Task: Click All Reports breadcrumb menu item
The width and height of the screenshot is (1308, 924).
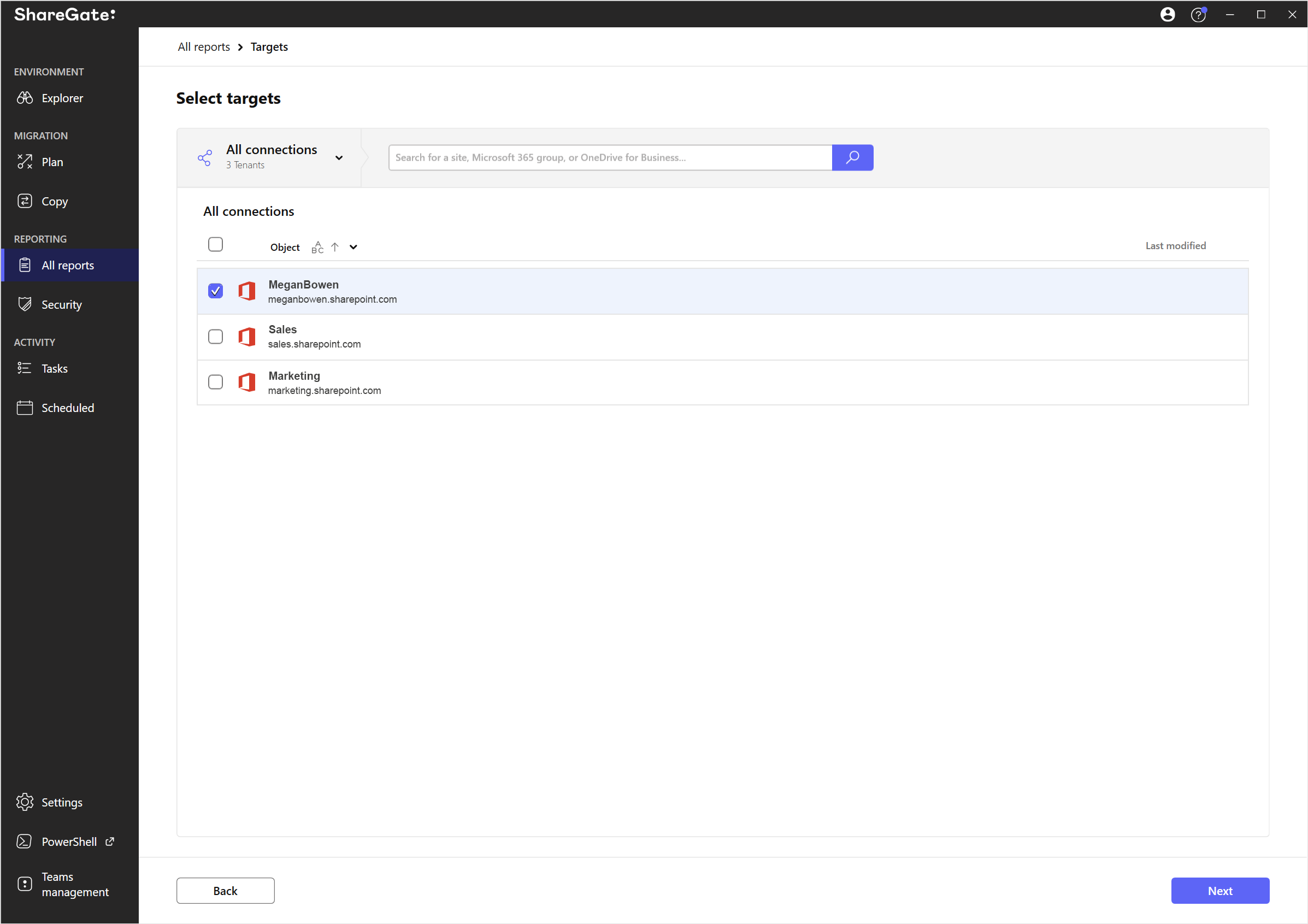Action: coord(203,47)
